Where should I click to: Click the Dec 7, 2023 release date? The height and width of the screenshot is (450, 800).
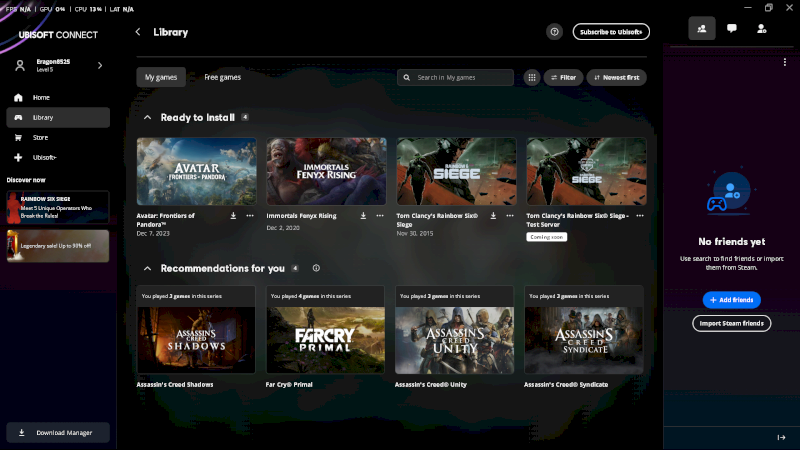coord(153,234)
